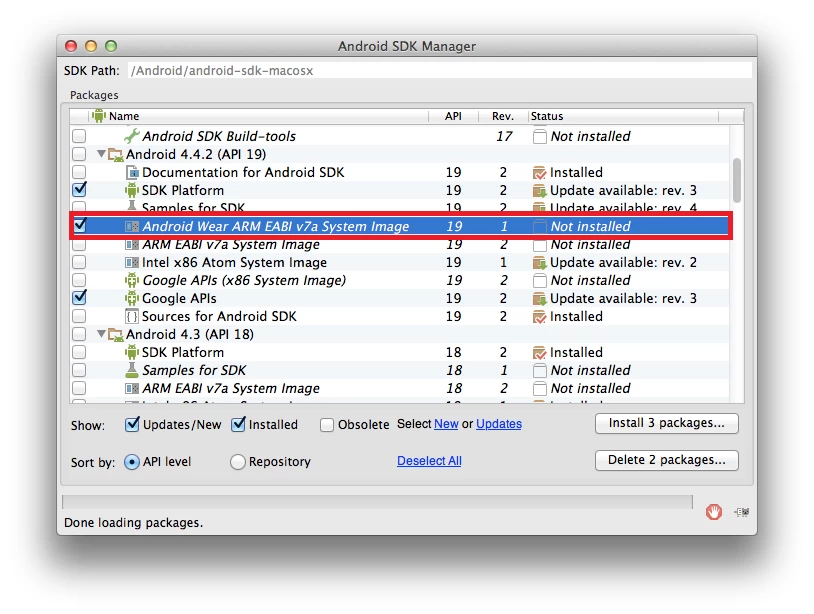This screenshot has width=814, height=614.
Task: Click update status icon for API 19 SDK Platform
Action: (x=539, y=190)
